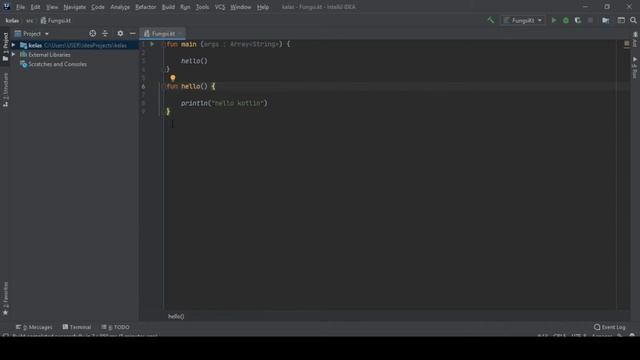Viewport: 640px width, 360px height.
Task: Click the inspection indicator icon at editor top-right
Action: click(627, 43)
